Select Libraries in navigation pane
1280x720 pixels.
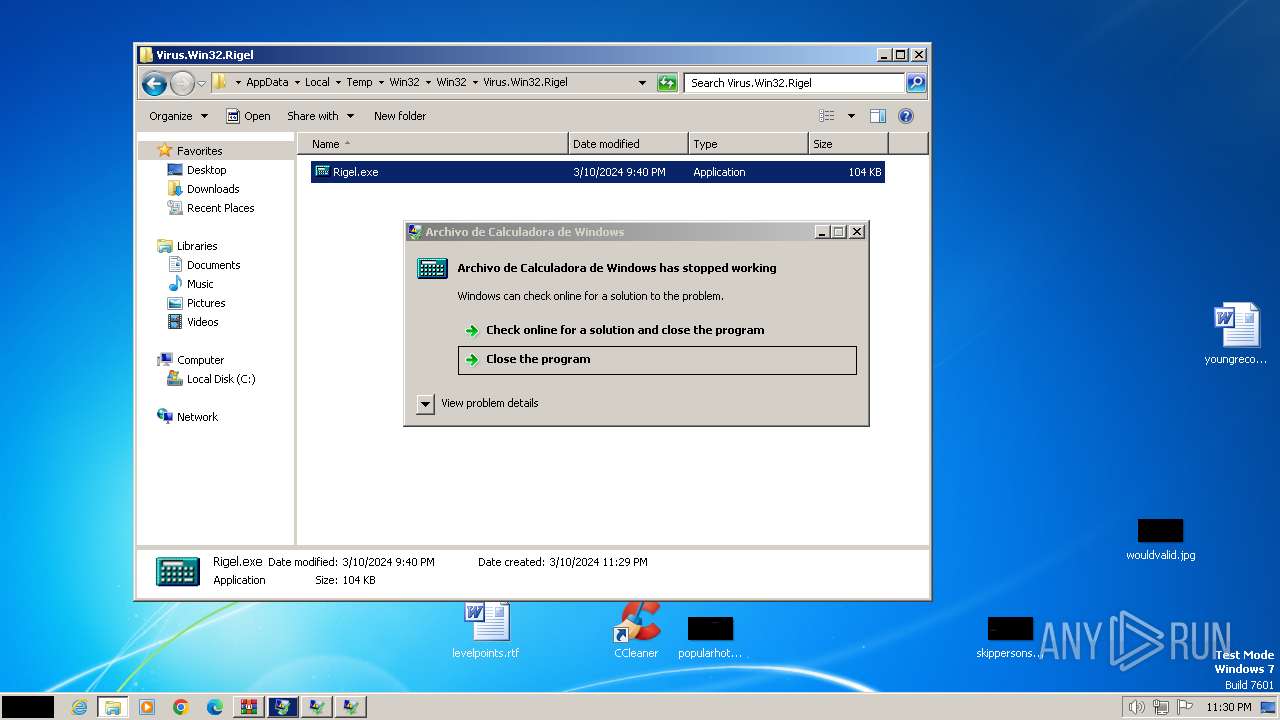click(x=197, y=246)
